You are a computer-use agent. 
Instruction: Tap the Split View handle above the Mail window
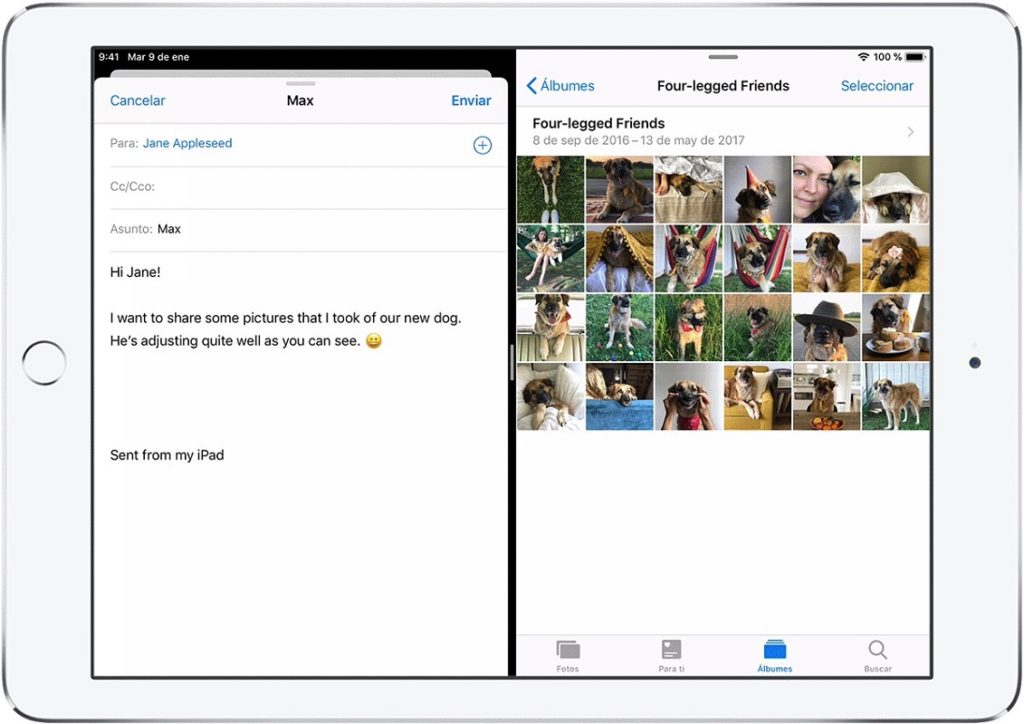click(x=299, y=84)
